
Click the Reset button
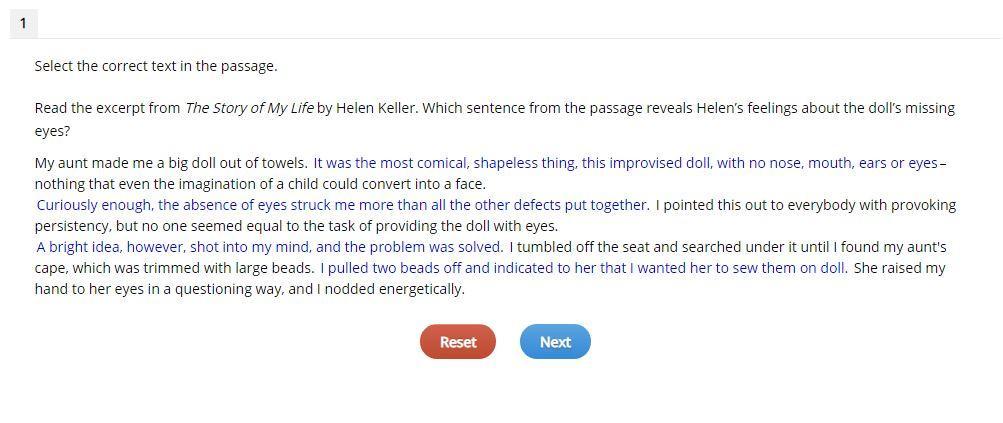(x=457, y=342)
